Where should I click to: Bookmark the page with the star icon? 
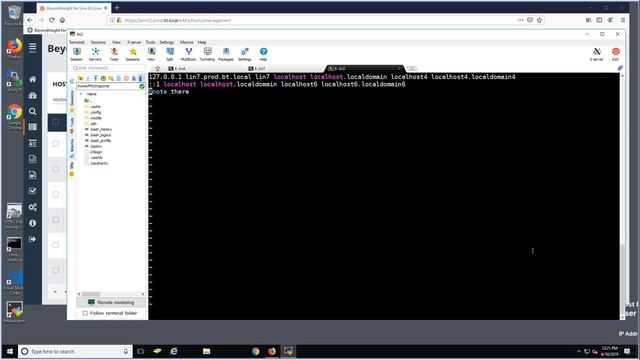click(x=540, y=20)
